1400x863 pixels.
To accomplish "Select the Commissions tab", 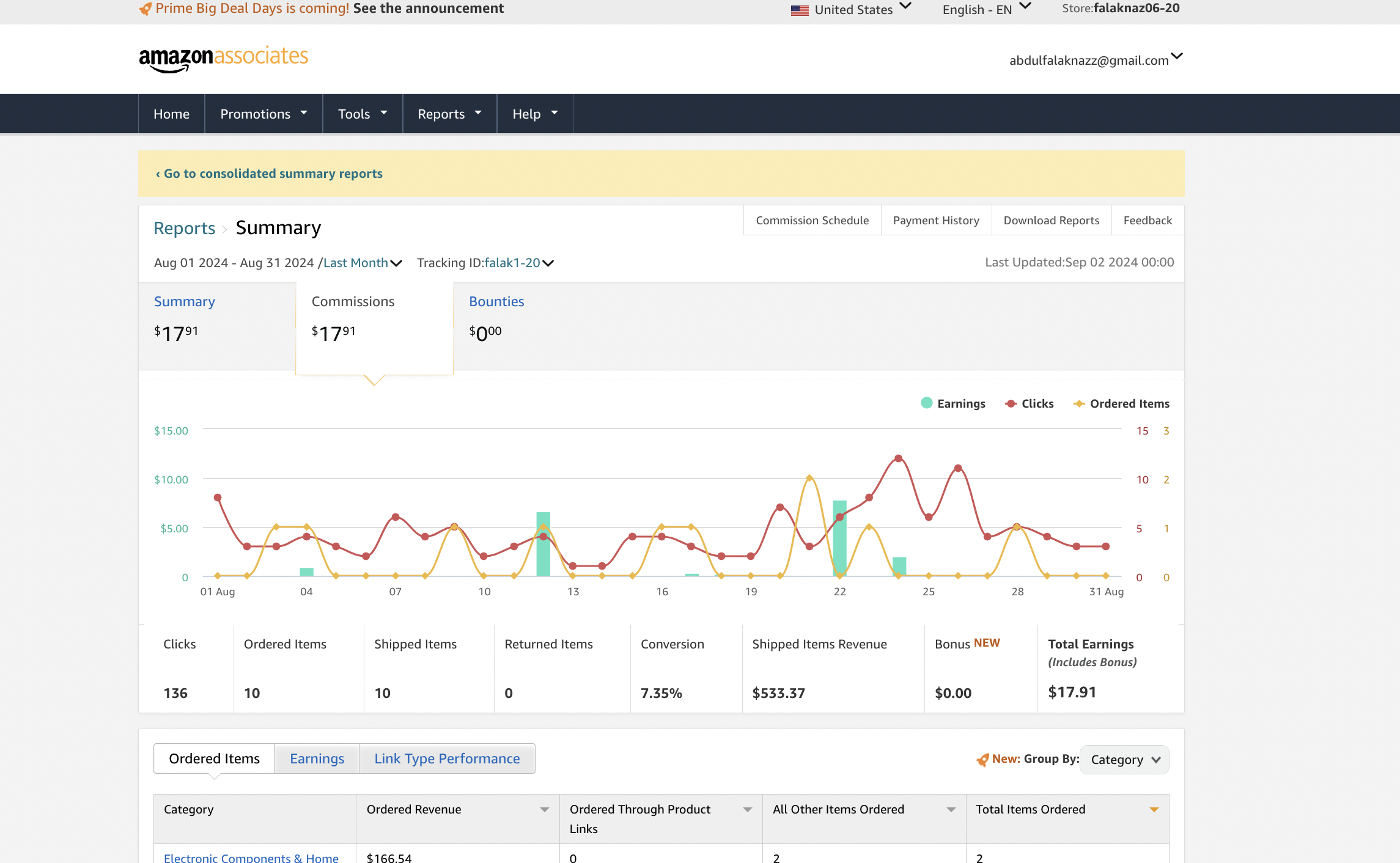I will [x=374, y=328].
